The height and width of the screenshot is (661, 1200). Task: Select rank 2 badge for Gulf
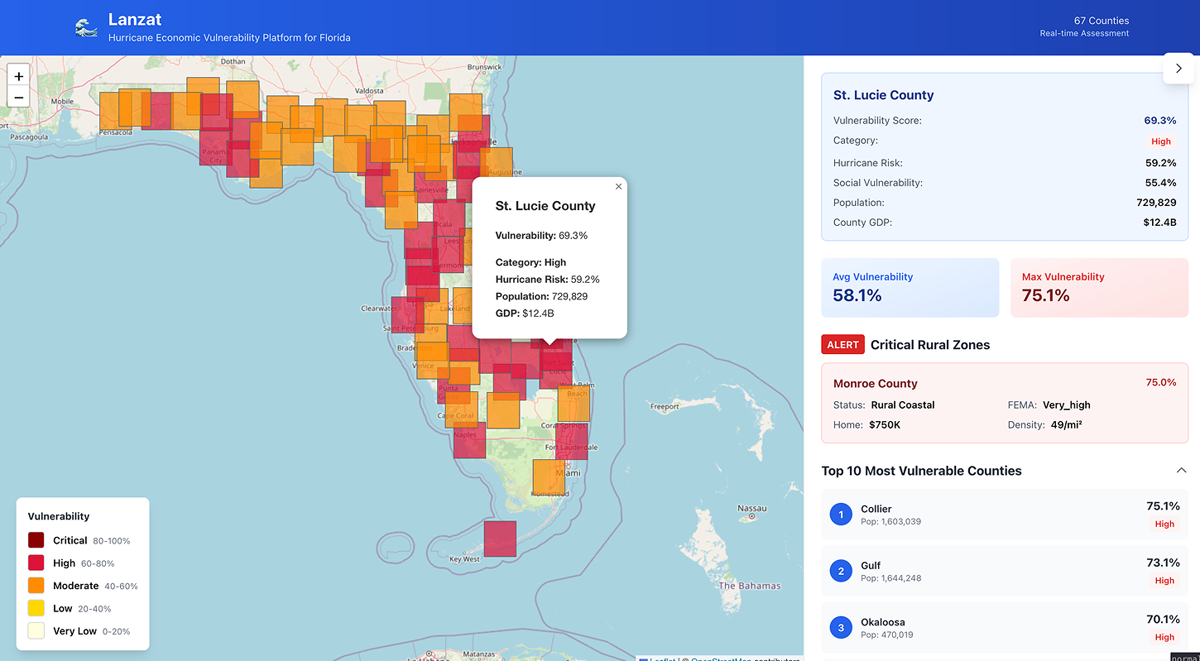click(x=841, y=571)
